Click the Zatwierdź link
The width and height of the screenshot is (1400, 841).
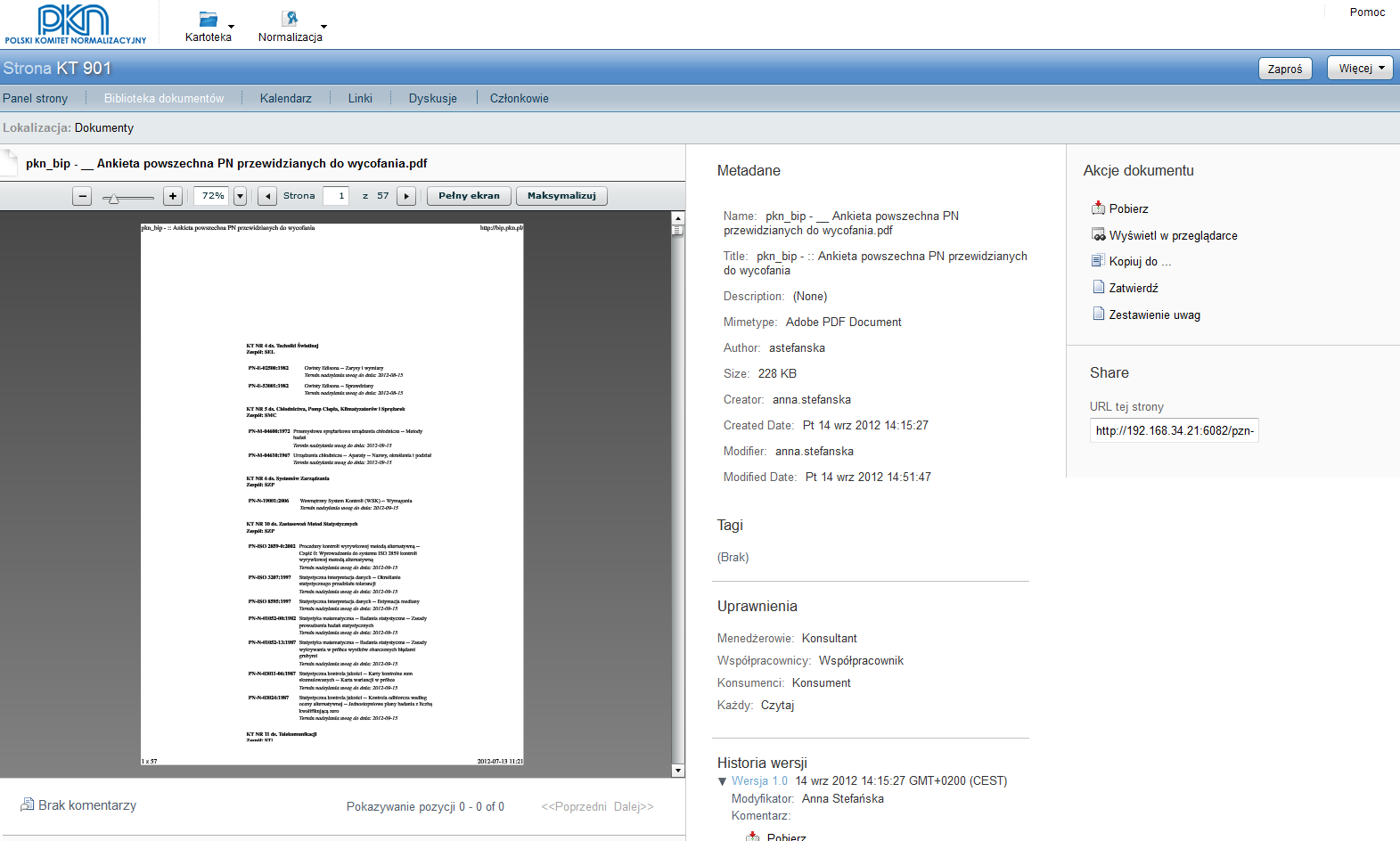[x=1134, y=288]
